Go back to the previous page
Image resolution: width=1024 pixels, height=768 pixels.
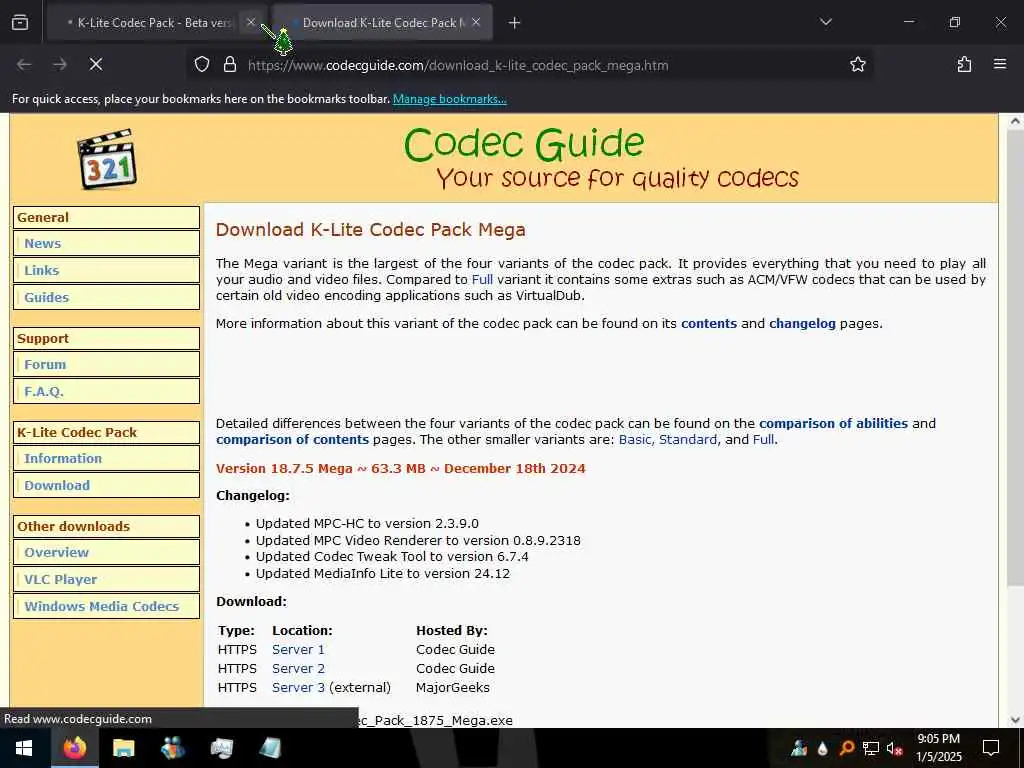coord(24,64)
